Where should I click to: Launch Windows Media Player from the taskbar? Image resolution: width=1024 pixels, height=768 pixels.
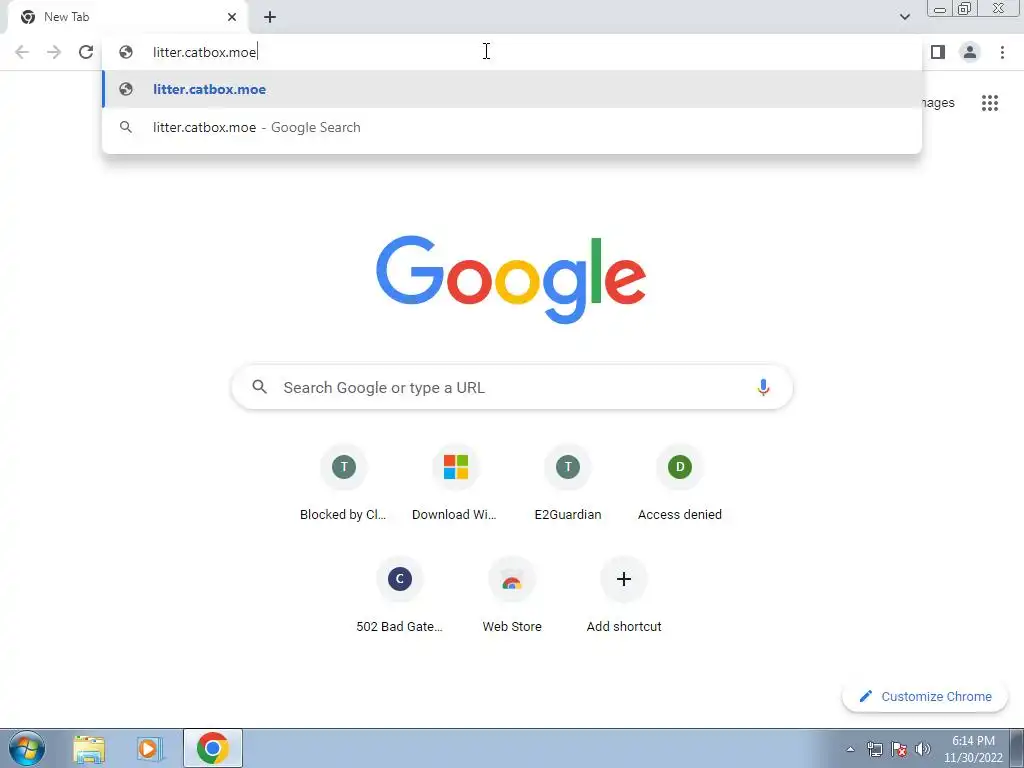coord(150,748)
